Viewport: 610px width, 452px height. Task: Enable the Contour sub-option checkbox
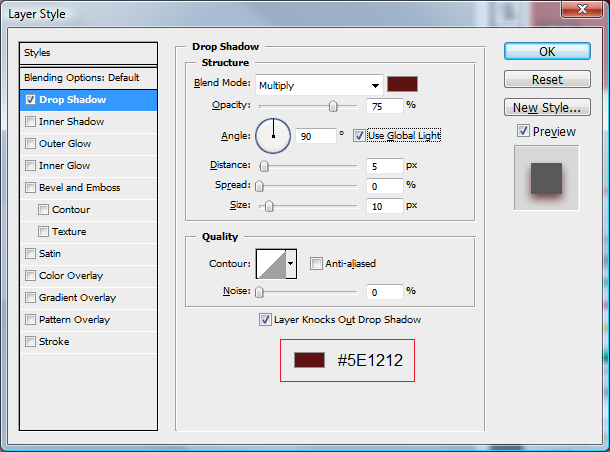[x=43, y=210]
